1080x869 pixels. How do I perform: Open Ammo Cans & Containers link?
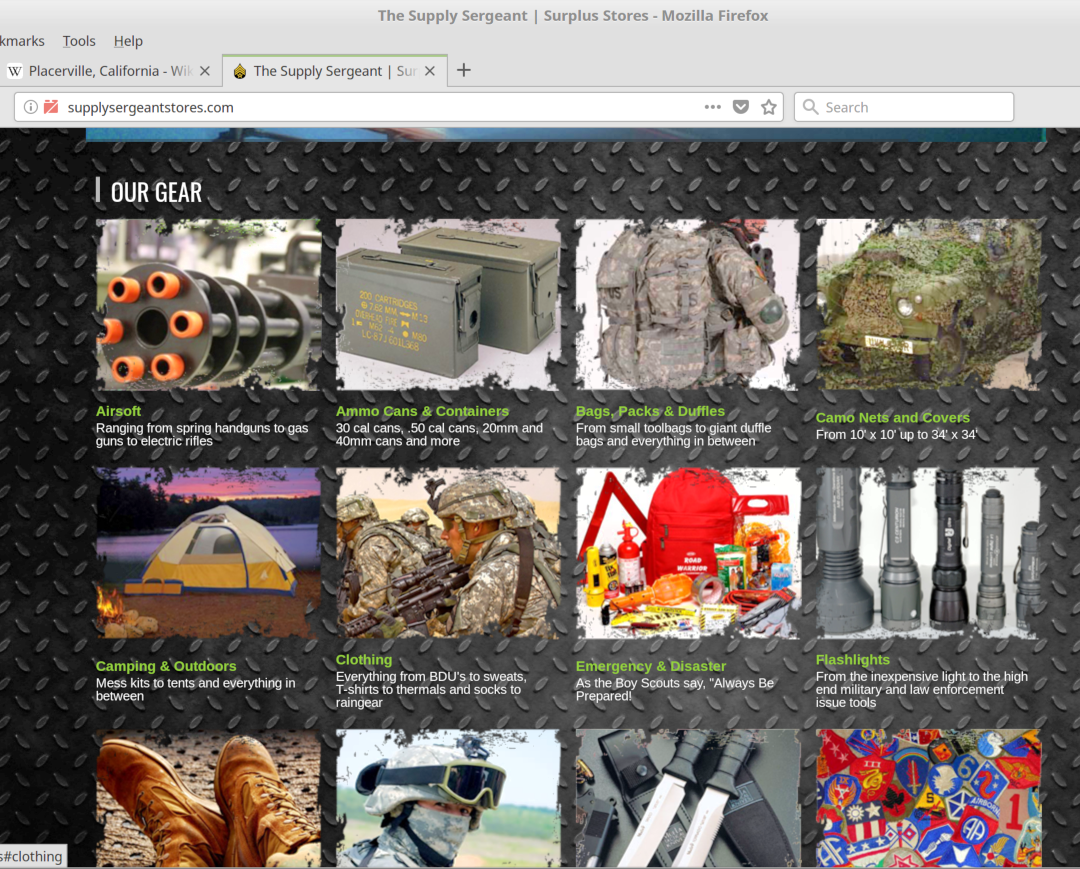422,411
